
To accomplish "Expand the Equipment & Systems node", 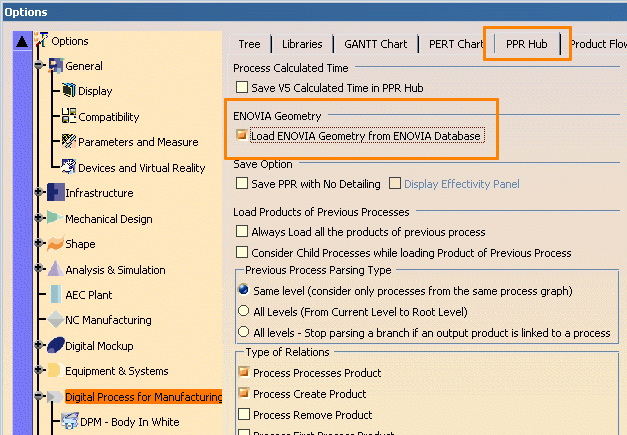I will coord(39,370).
